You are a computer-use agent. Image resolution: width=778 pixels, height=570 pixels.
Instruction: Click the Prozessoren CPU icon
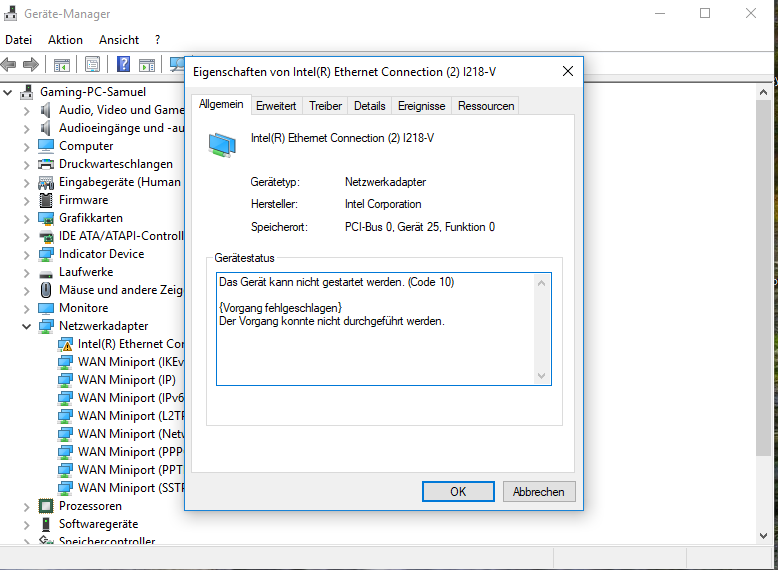point(46,506)
